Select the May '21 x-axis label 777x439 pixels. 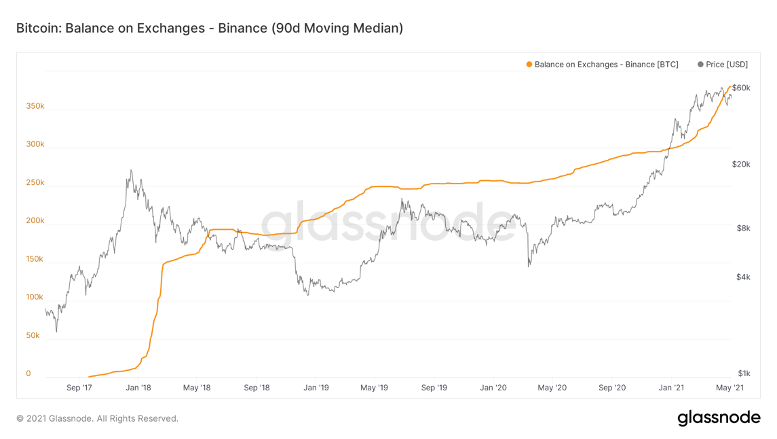tap(729, 387)
